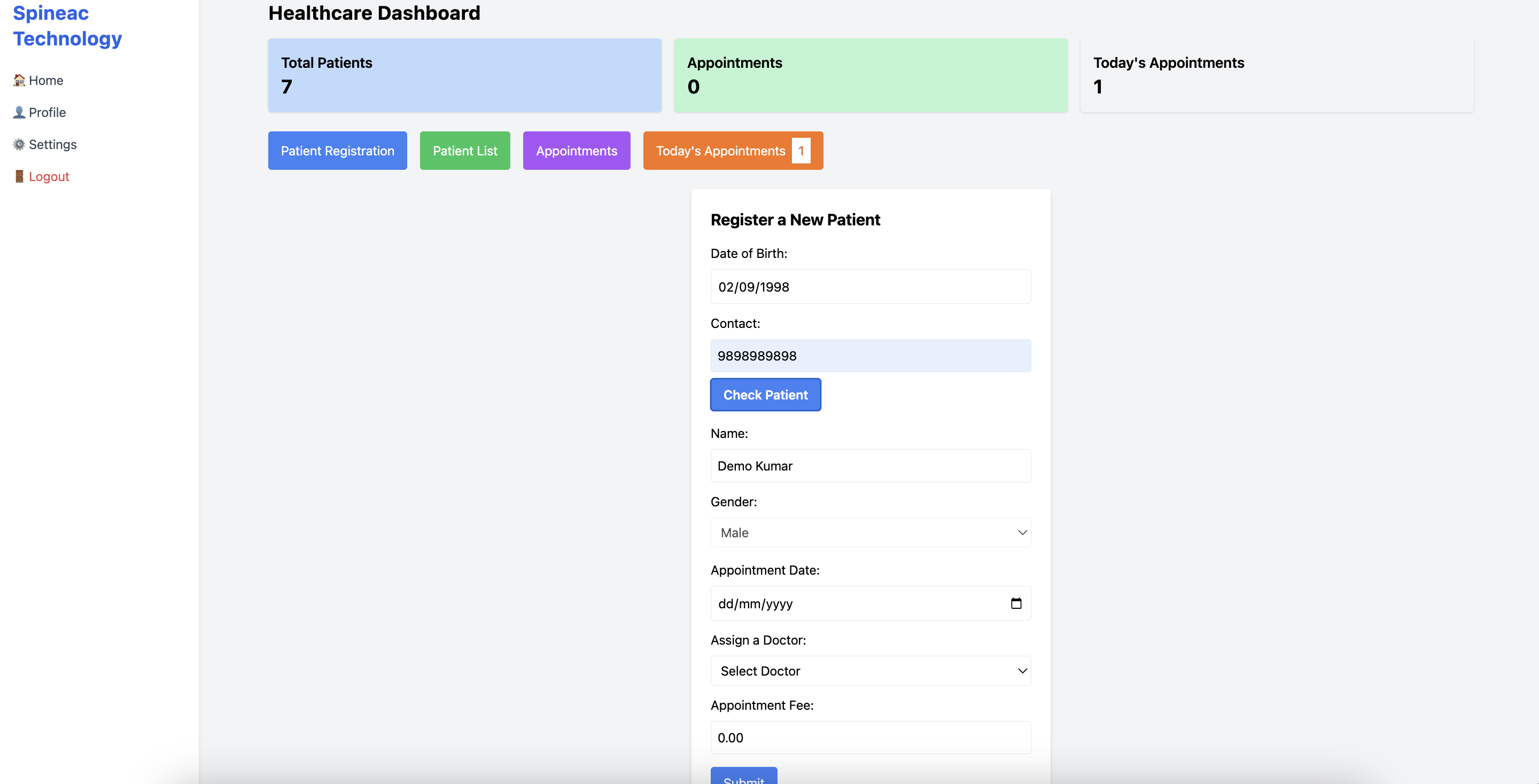Click the Gender label
The height and width of the screenshot is (784, 1539).
pyautogui.click(x=734, y=501)
